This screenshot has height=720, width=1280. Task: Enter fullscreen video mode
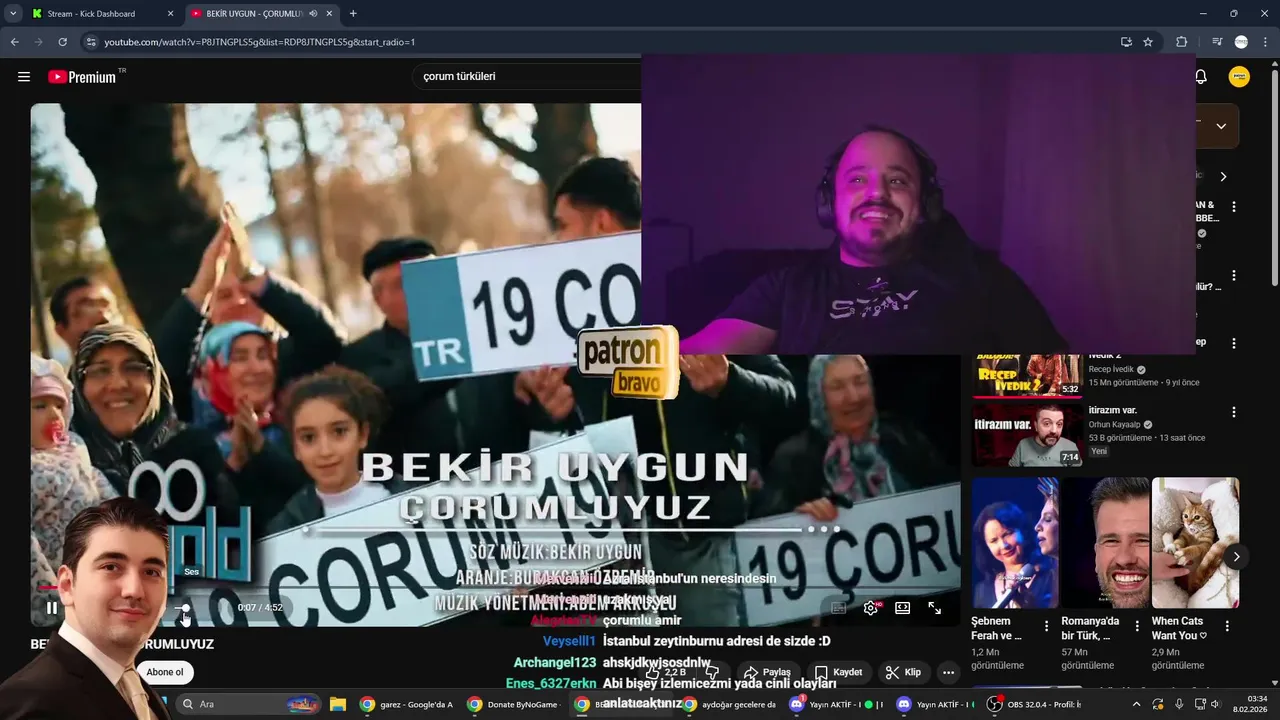[x=934, y=607]
